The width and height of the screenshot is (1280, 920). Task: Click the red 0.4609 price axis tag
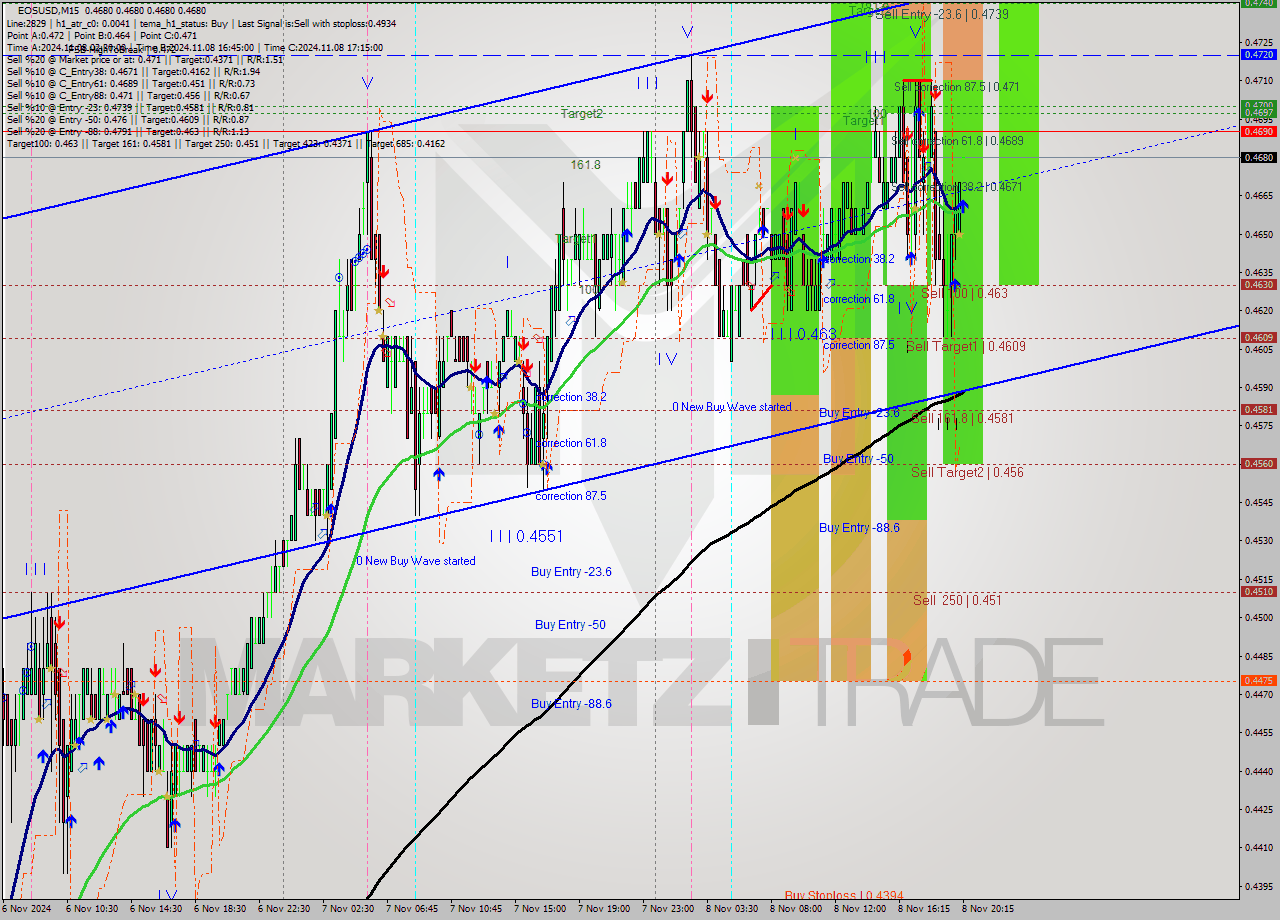(x=1258, y=337)
